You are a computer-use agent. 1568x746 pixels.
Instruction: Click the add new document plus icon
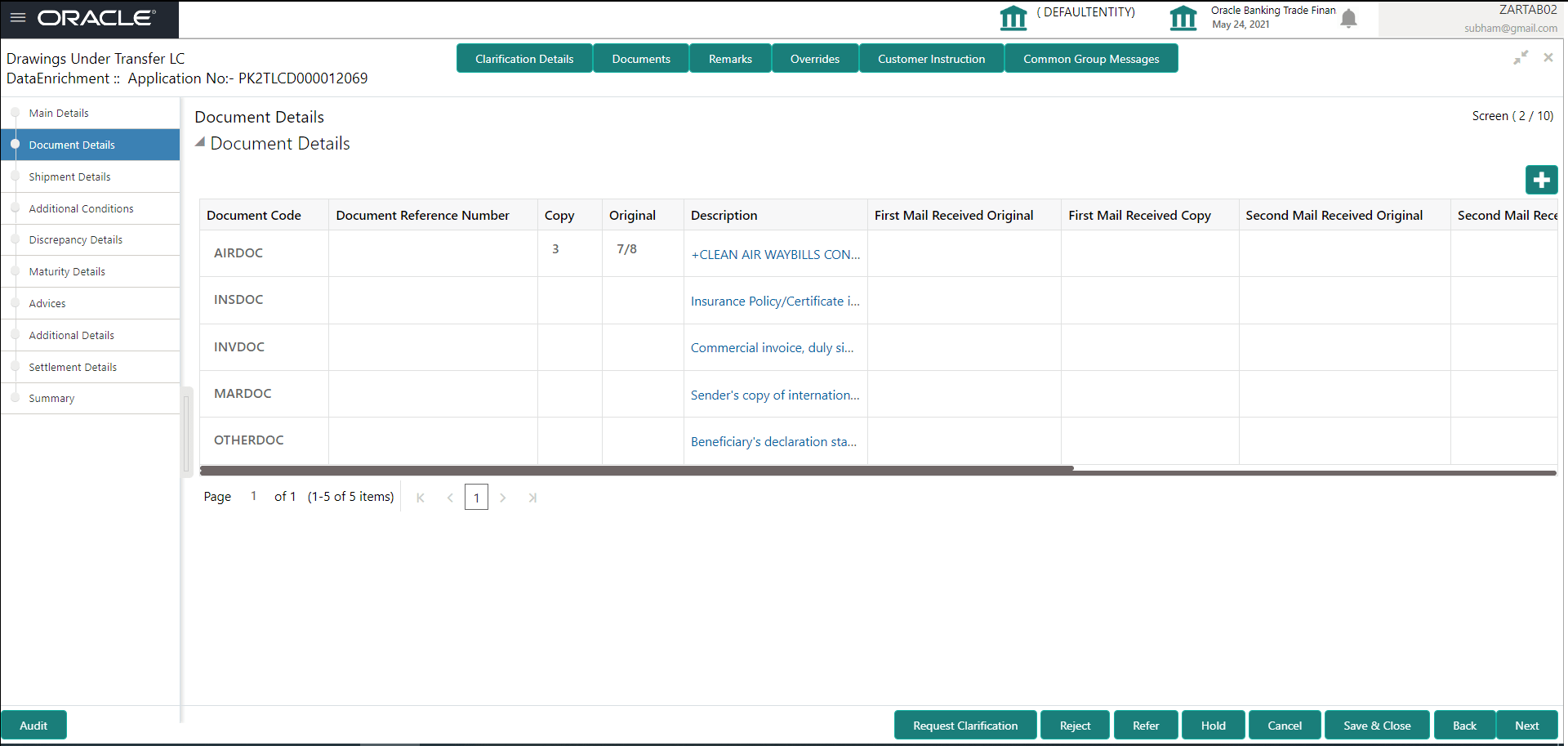click(x=1542, y=180)
